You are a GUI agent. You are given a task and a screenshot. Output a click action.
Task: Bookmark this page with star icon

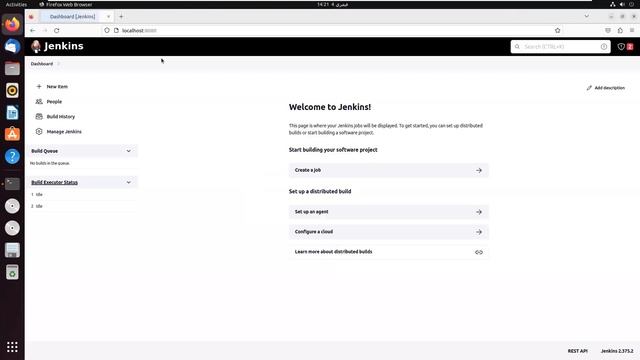pos(558,31)
